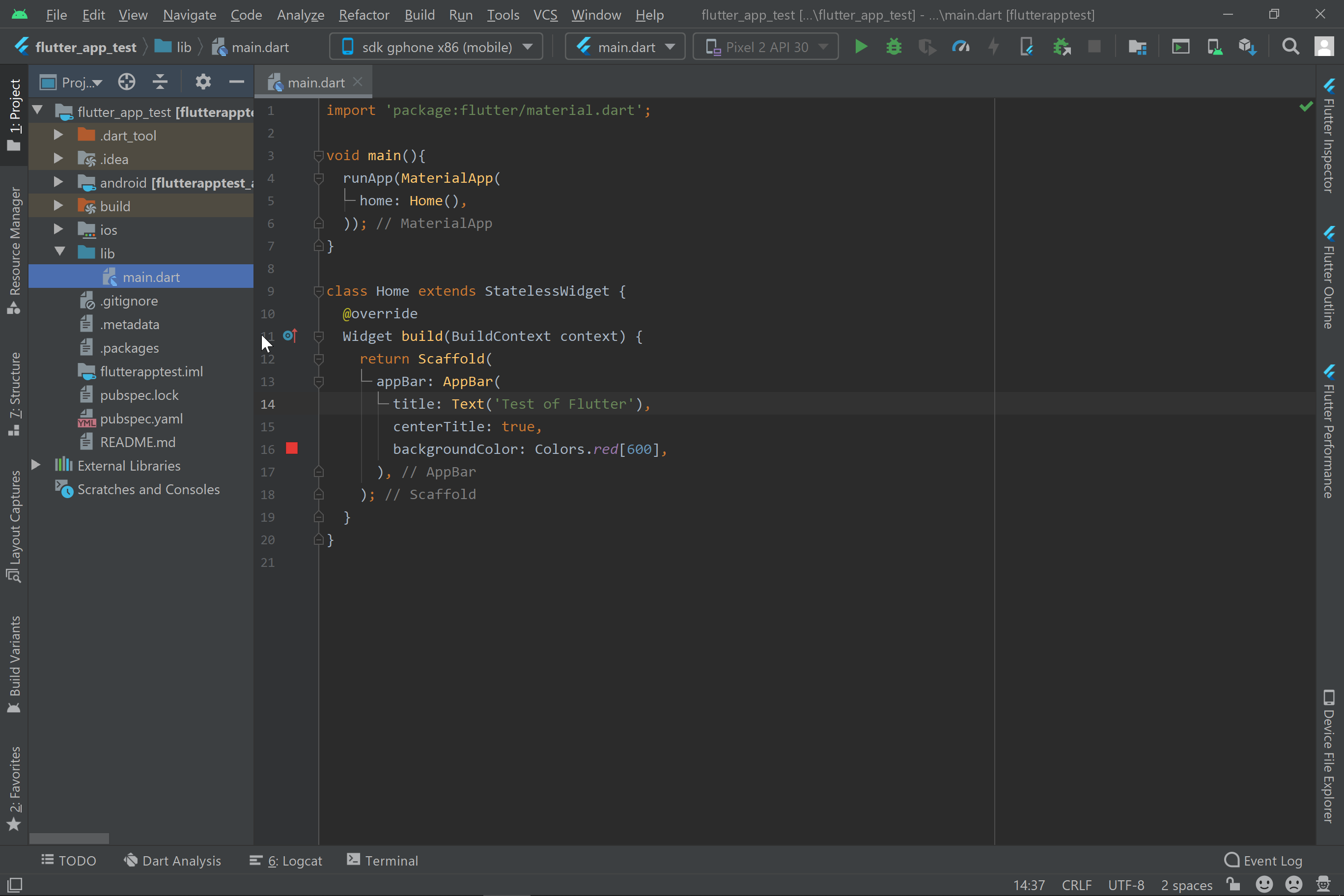The width and height of the screenshot is (1344, 896).
Task: Open the Build menu
Action: tap(419, 15)
